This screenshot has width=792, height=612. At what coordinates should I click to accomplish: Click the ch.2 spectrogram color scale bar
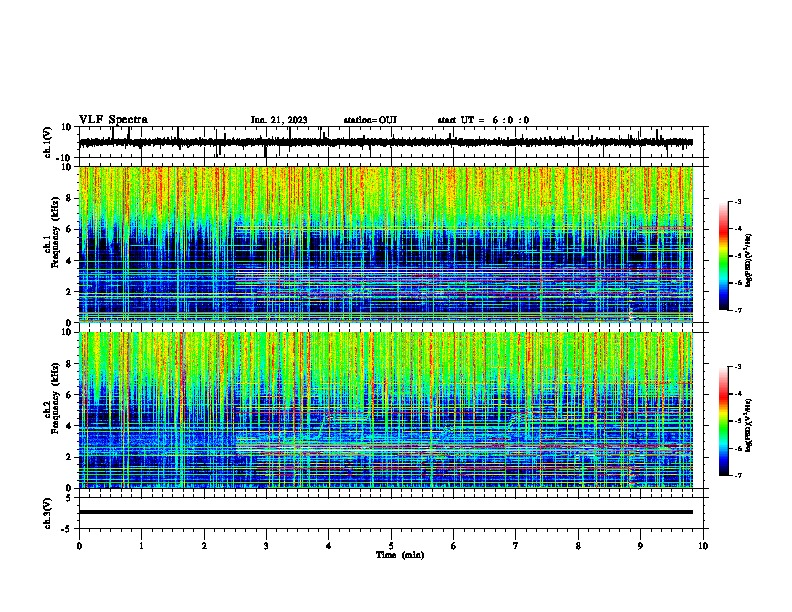tap(723, 421)
